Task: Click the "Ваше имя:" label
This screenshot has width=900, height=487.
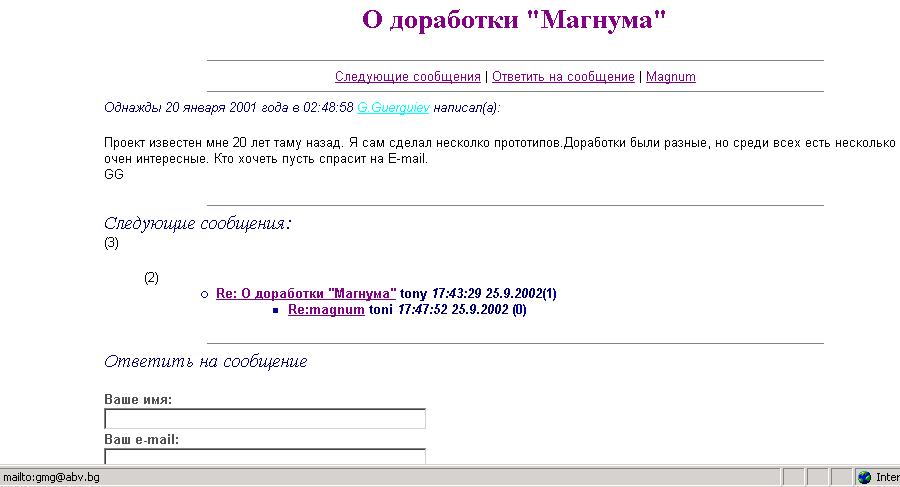Action: point(138,399)
